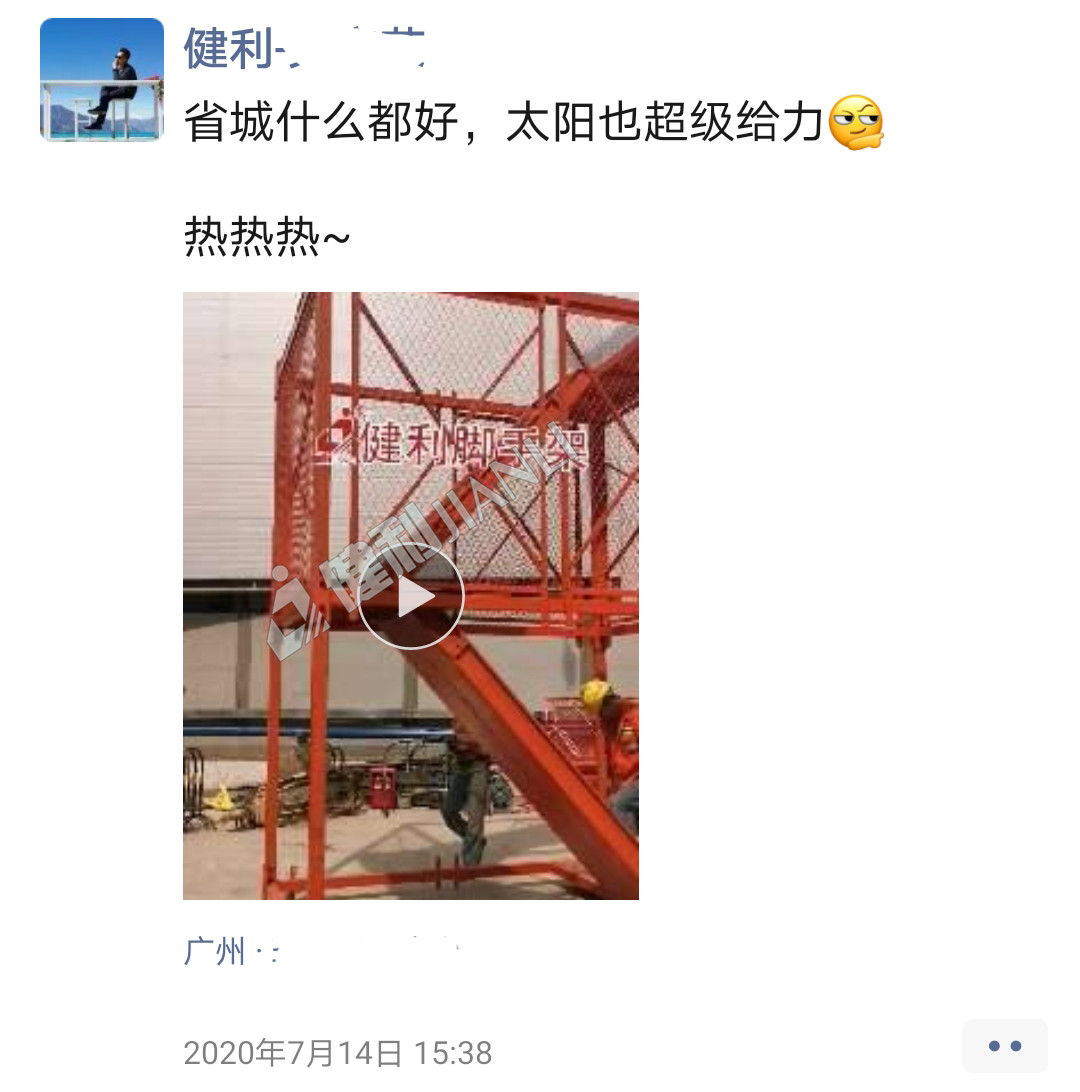Viewport: 1080px width, 1092px height.
Task: Play the scaffolding video
Action: (410, 597)
